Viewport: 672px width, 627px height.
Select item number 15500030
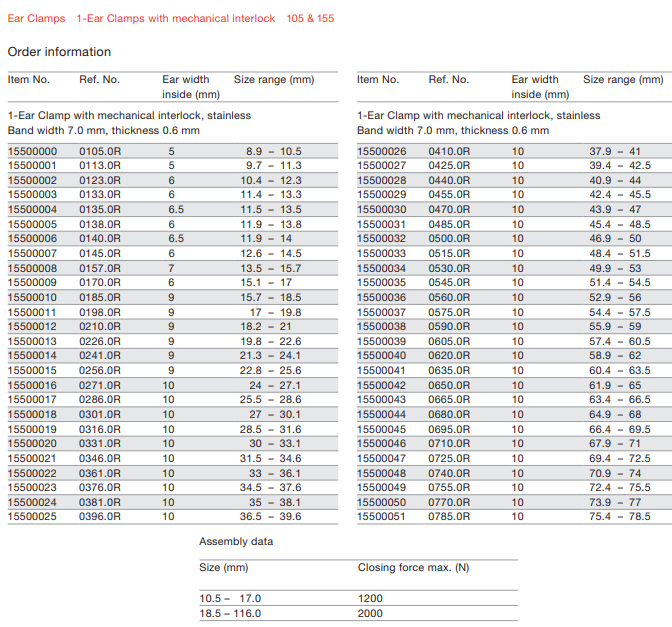coord(381,210)
